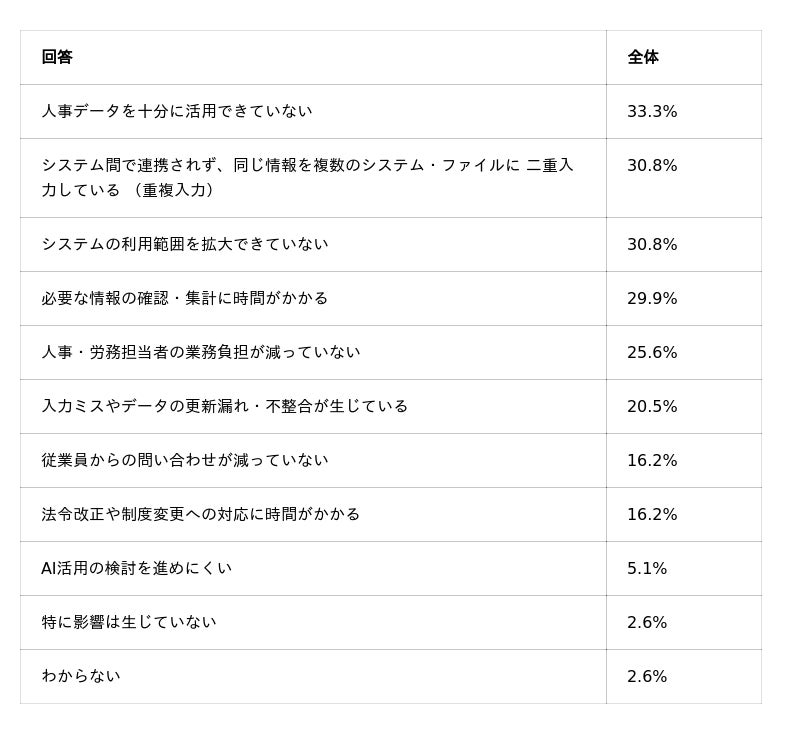Click the 25.6% value cell
800x734 pixels.
[652, 352]
